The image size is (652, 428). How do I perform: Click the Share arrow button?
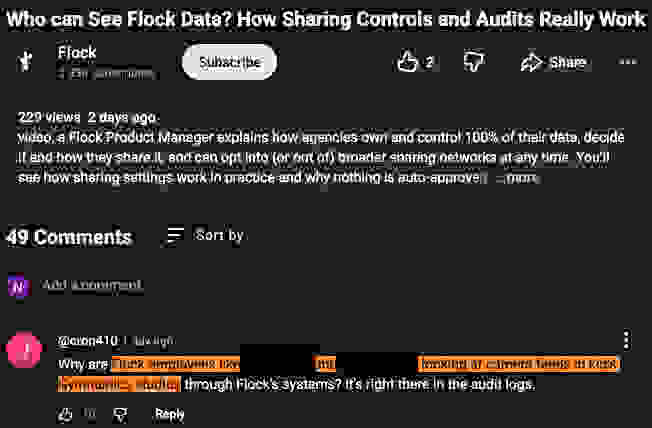[553, 62]
